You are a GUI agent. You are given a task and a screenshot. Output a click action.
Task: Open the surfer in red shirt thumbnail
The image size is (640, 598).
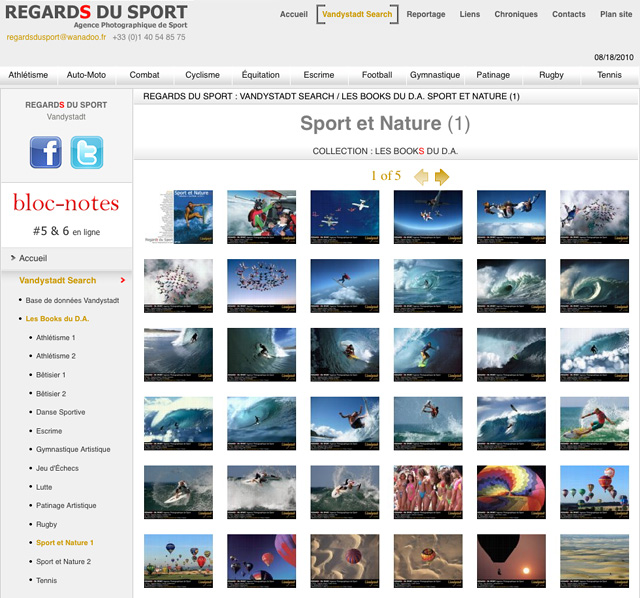(595, 423)
